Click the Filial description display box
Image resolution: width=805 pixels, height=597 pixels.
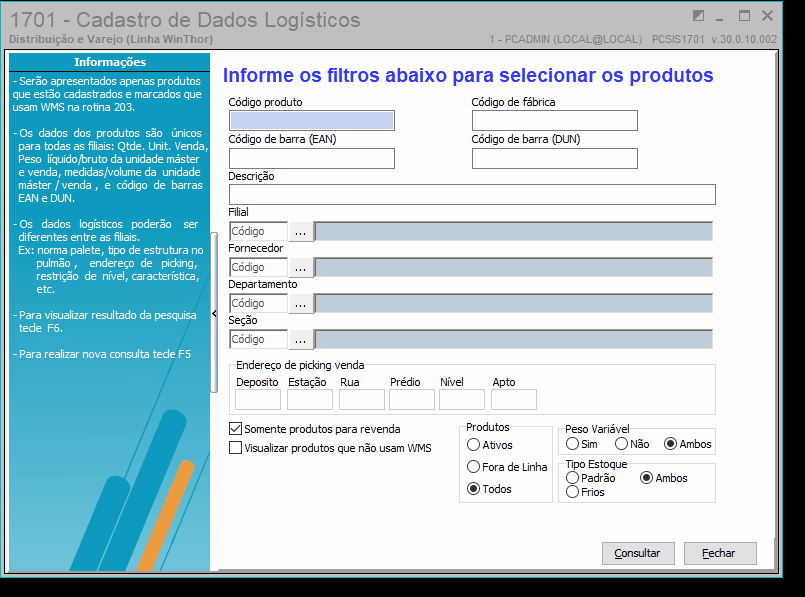point(513,232)
